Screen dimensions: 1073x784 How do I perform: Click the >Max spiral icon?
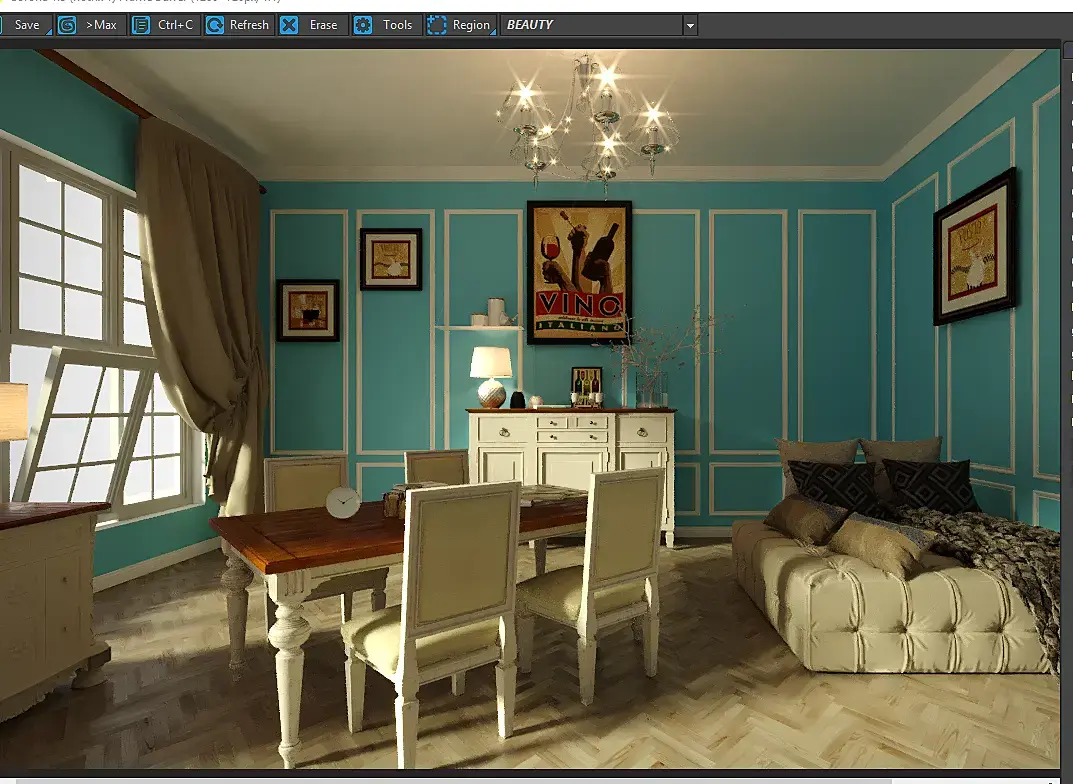point(67,25)
